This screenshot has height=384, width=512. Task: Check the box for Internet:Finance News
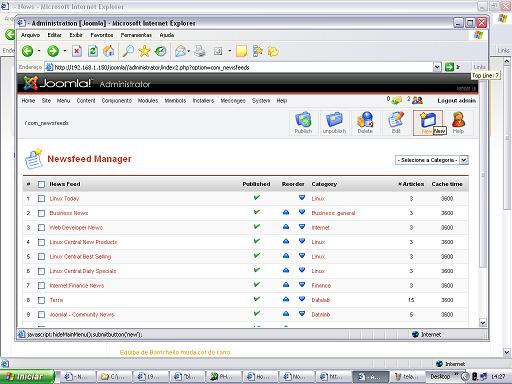tap(41, 286)
